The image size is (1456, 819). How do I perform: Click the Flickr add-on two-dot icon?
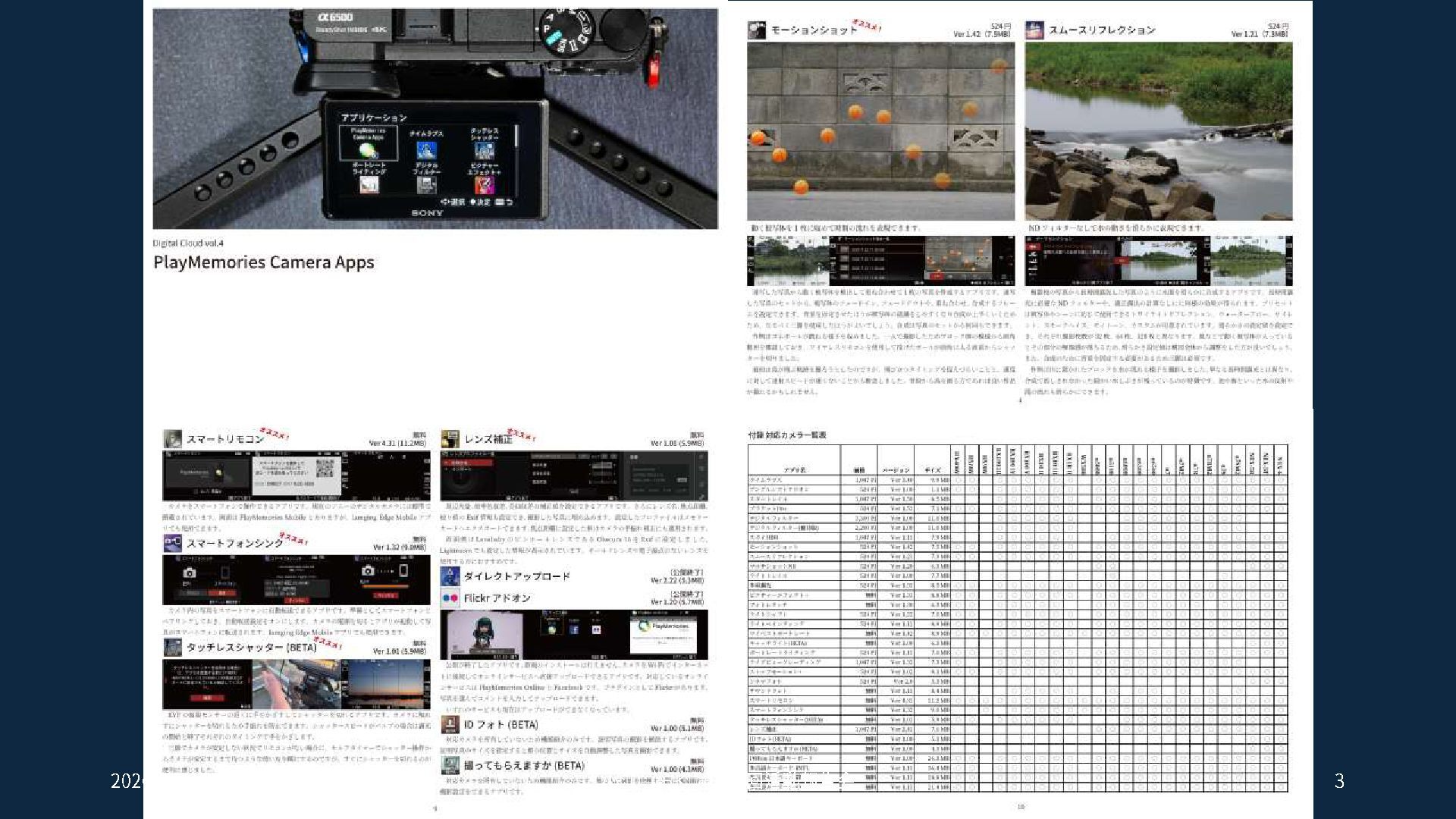tap(450, 598)
